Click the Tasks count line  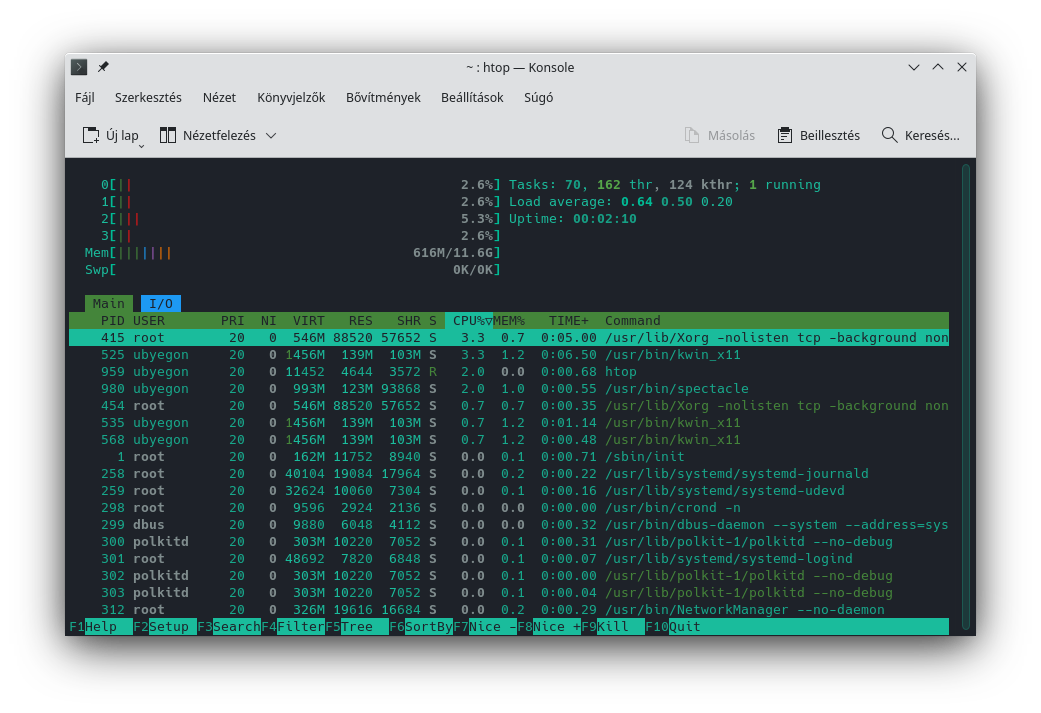pyautogui.click(x=665, y=185)
